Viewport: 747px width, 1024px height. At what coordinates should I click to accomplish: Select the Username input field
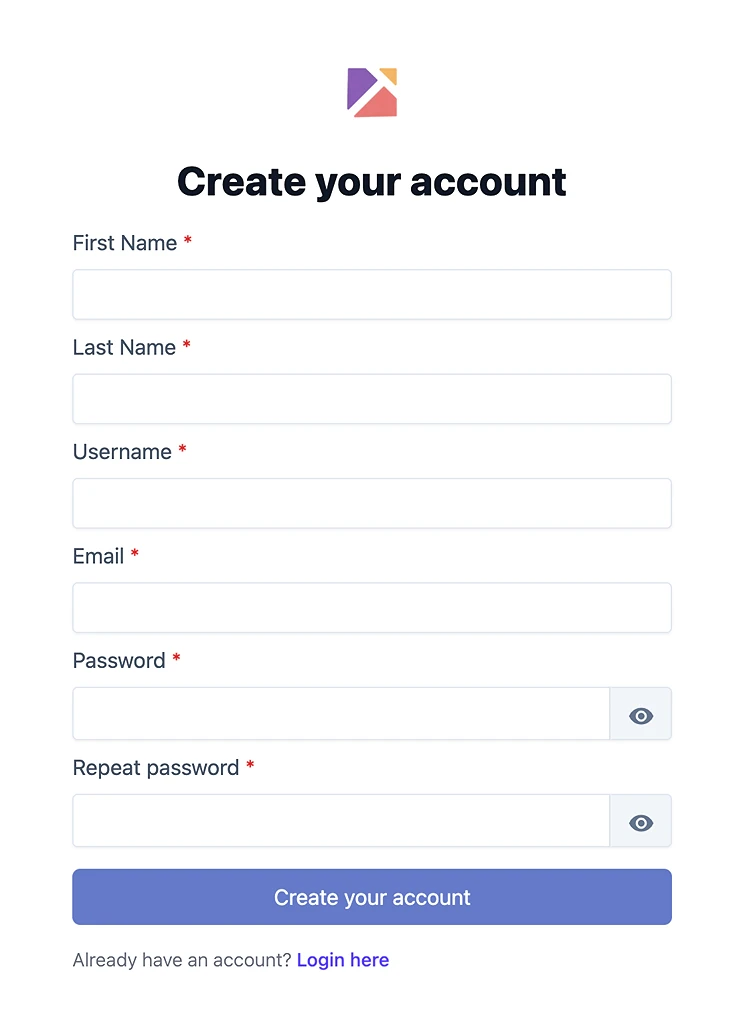tap(371, 503)
